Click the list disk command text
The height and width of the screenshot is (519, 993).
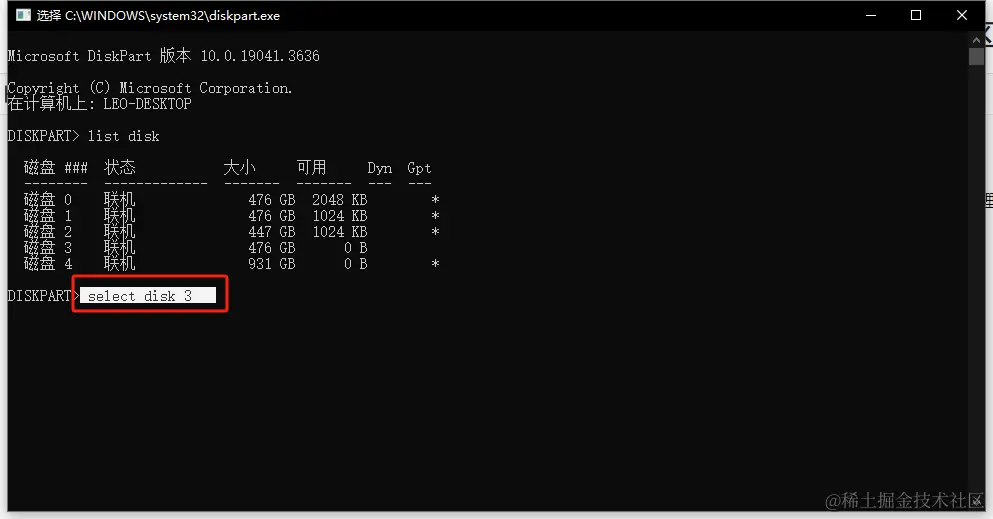tap(123, 136)
